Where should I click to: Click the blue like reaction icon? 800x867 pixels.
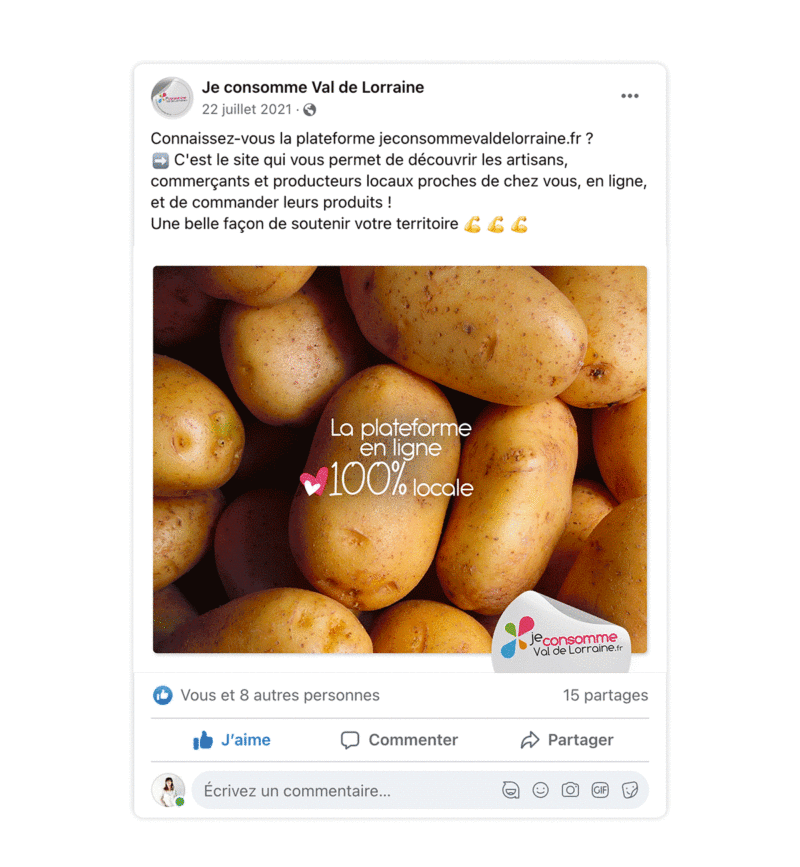[163, 695]
